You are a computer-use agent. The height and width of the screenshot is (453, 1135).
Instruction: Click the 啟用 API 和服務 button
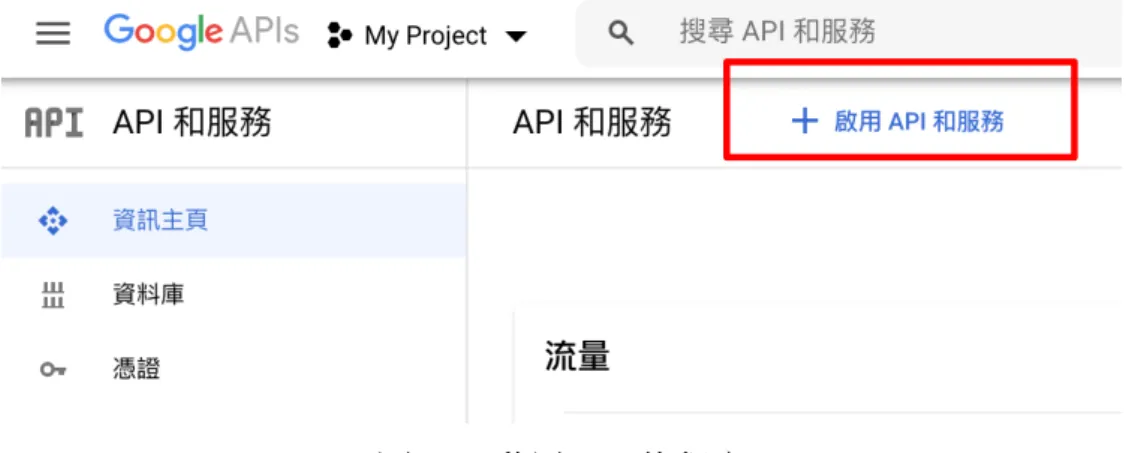click(898, 122)
